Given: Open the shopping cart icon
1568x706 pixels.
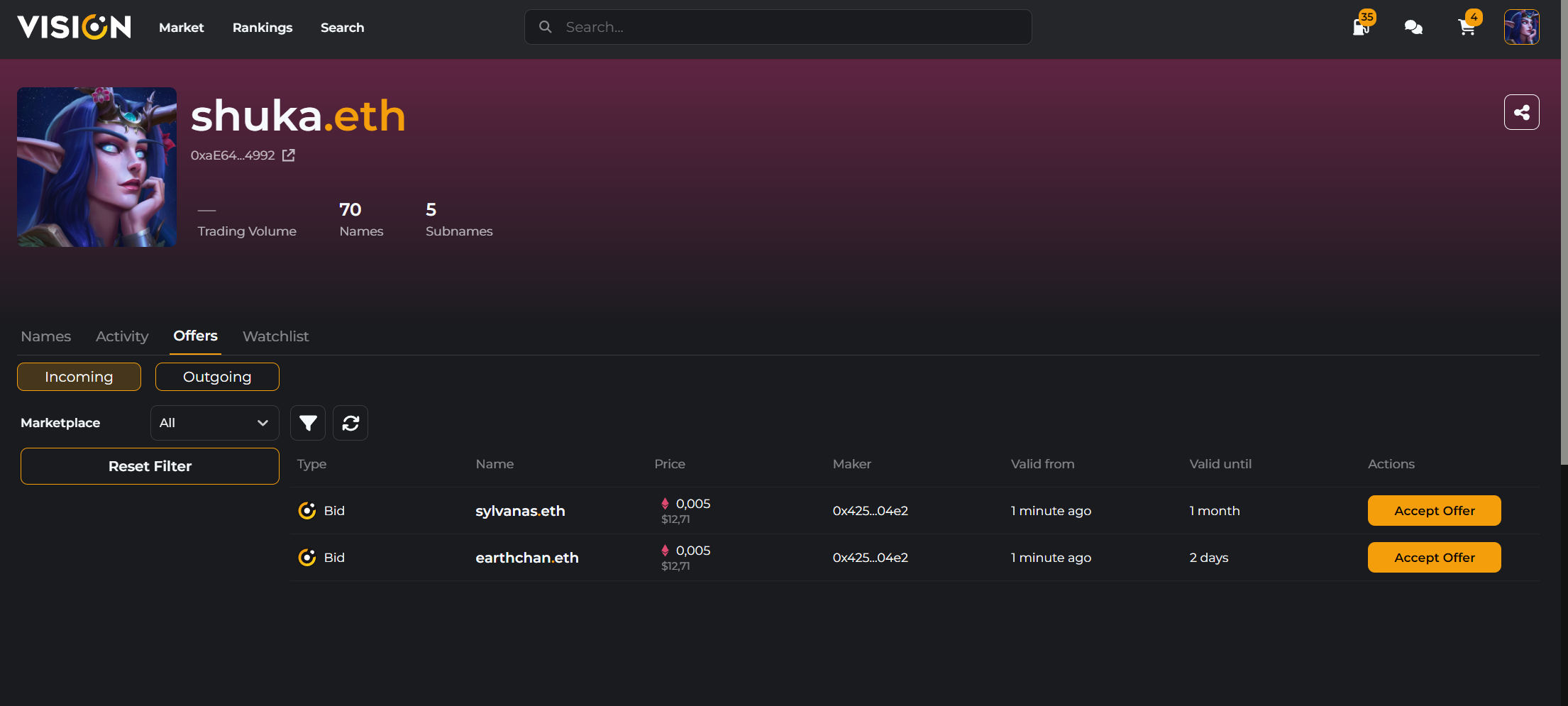Looking at the screenshot, I should [1467, 27].
